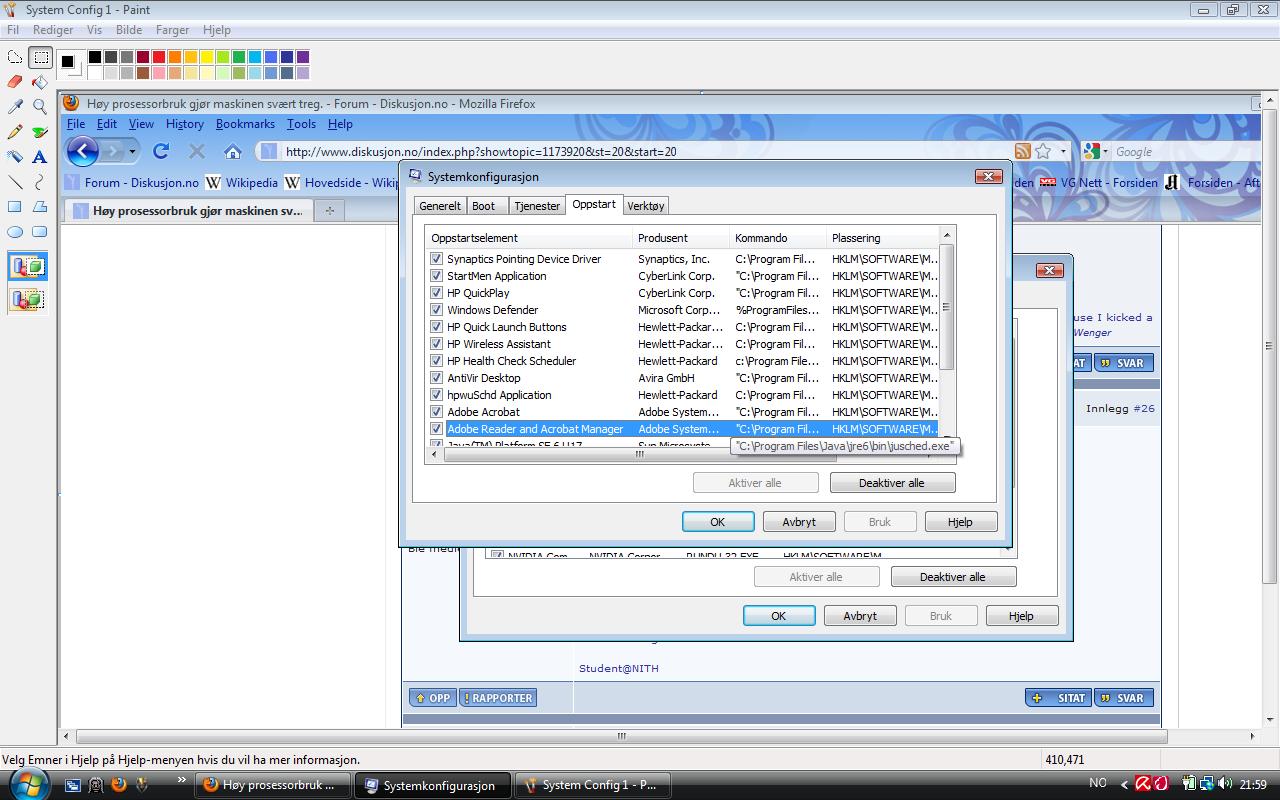Pick the yellow color swatch in the palette
Image resolution: width=1280 pixels, height=800 pixels.
(207, 57)
